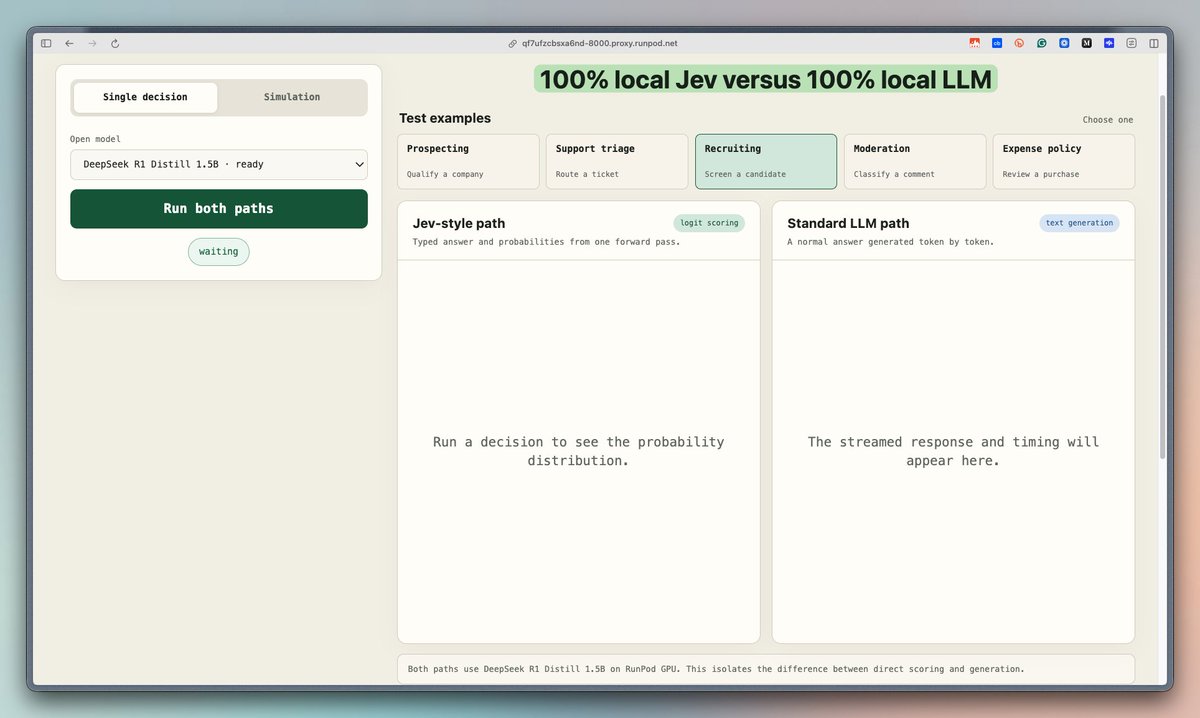Go forward with the right arrow
Screen dimensions: 1200x718
click(x=92, y=44)
